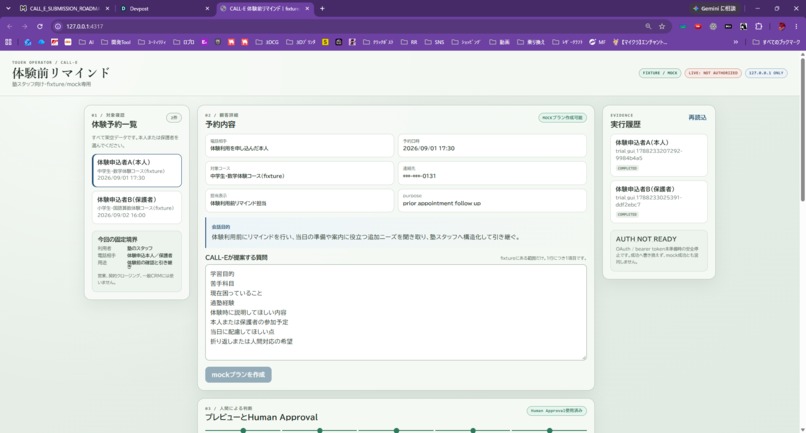
Task: Expand the 開発Tool bookmark folder
Action: tap(116, 42)
